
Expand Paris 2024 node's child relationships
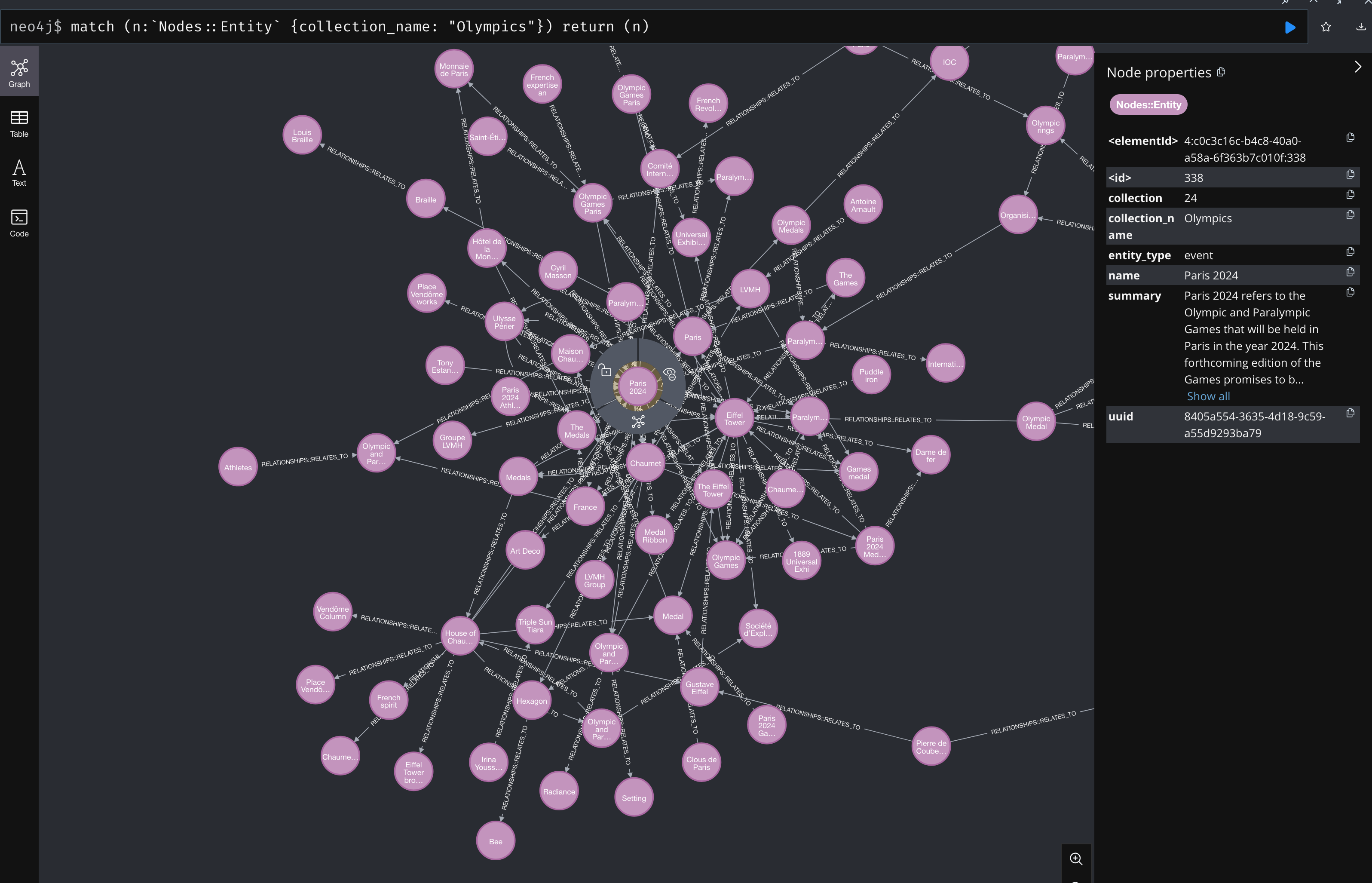(638, 422)
